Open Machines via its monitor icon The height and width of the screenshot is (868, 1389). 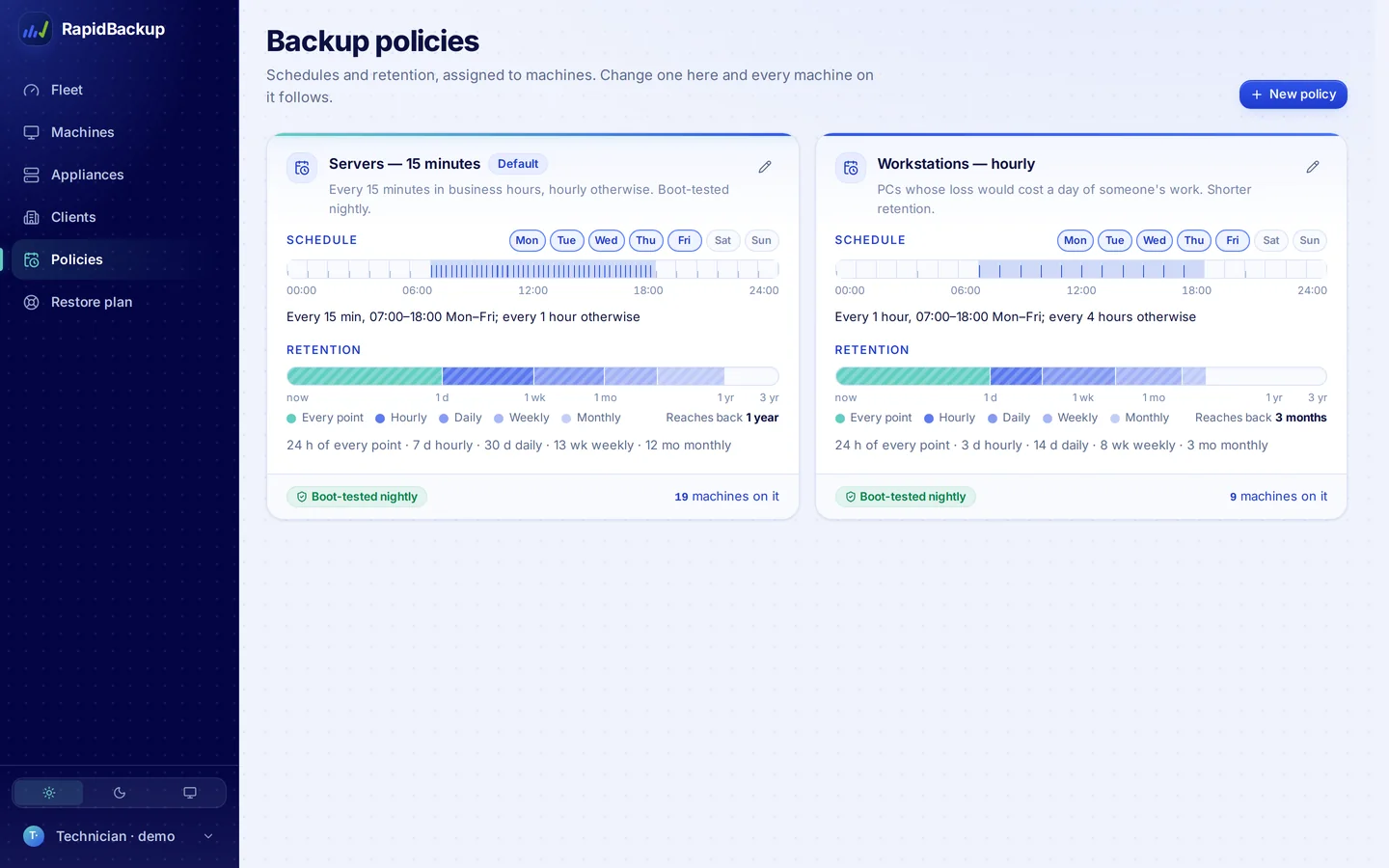pos(32,132)
